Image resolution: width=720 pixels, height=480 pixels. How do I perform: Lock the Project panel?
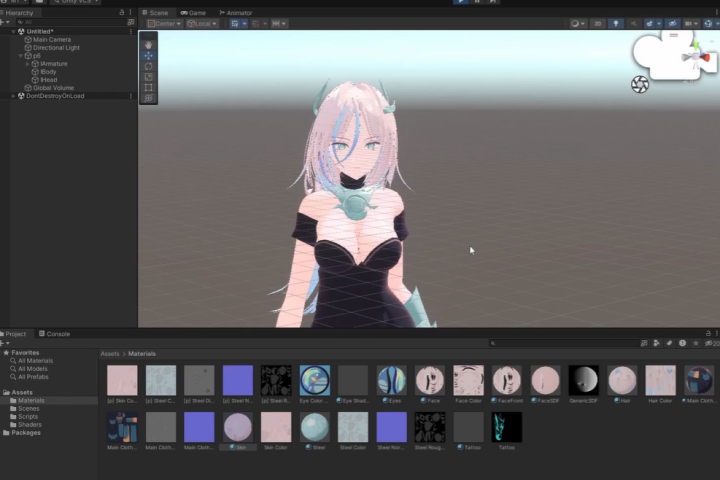pos(708,333)
